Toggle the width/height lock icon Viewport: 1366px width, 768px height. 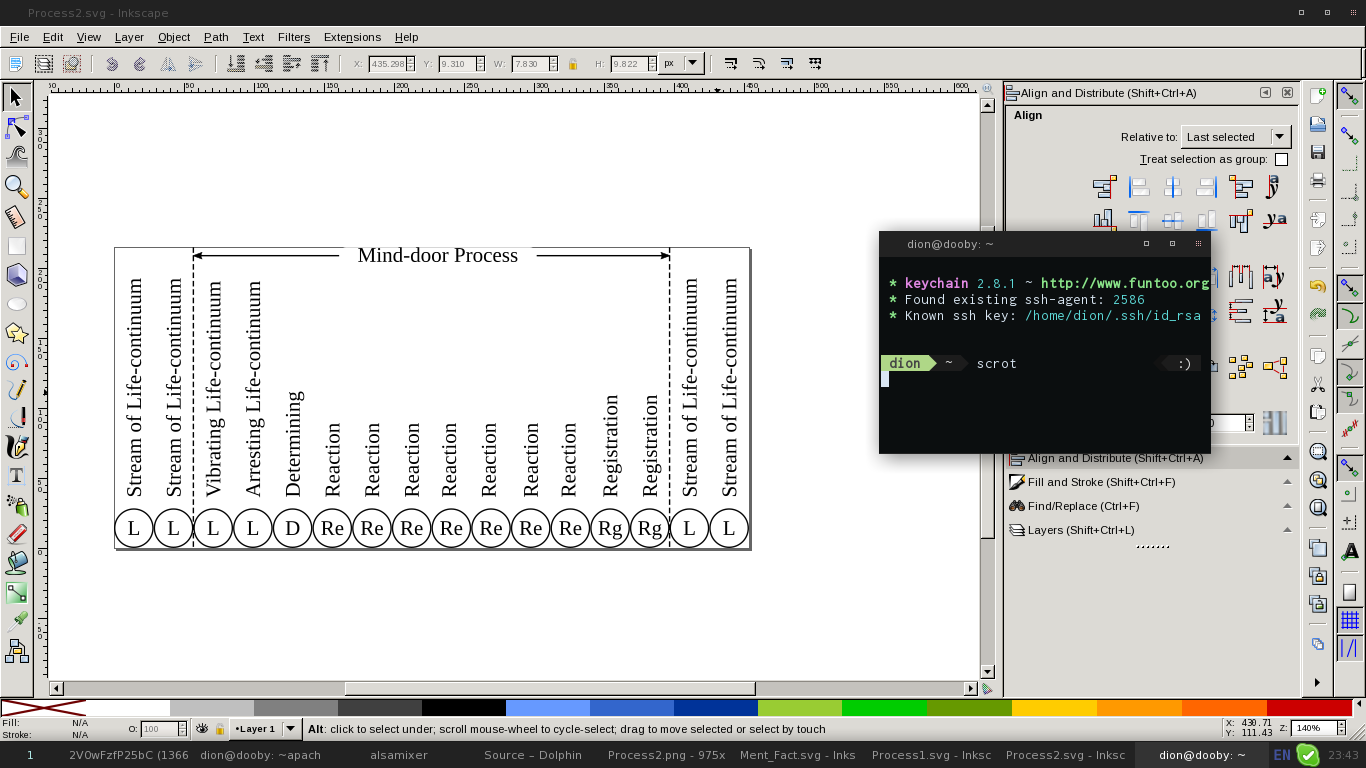click(572, 63)
